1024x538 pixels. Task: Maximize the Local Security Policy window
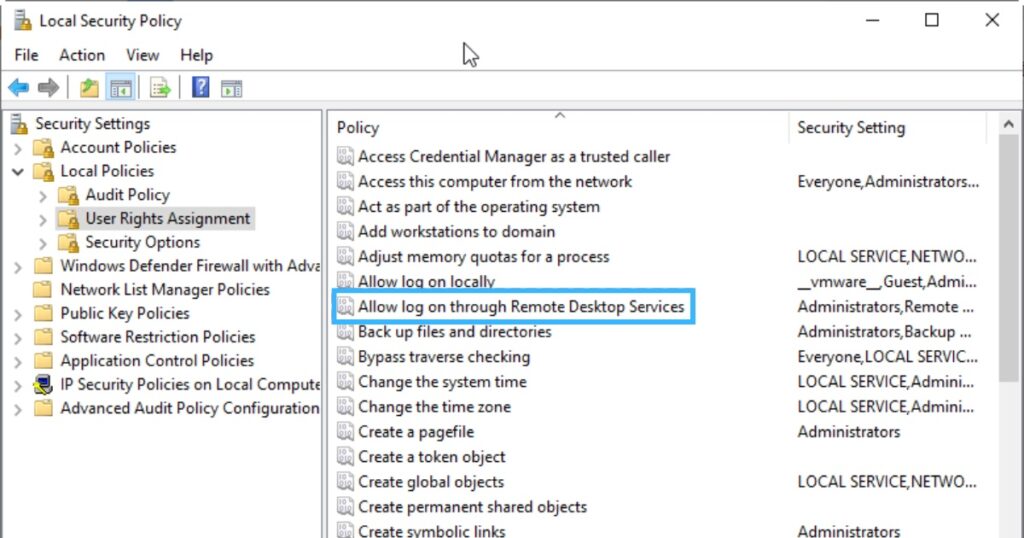(932, 20)
